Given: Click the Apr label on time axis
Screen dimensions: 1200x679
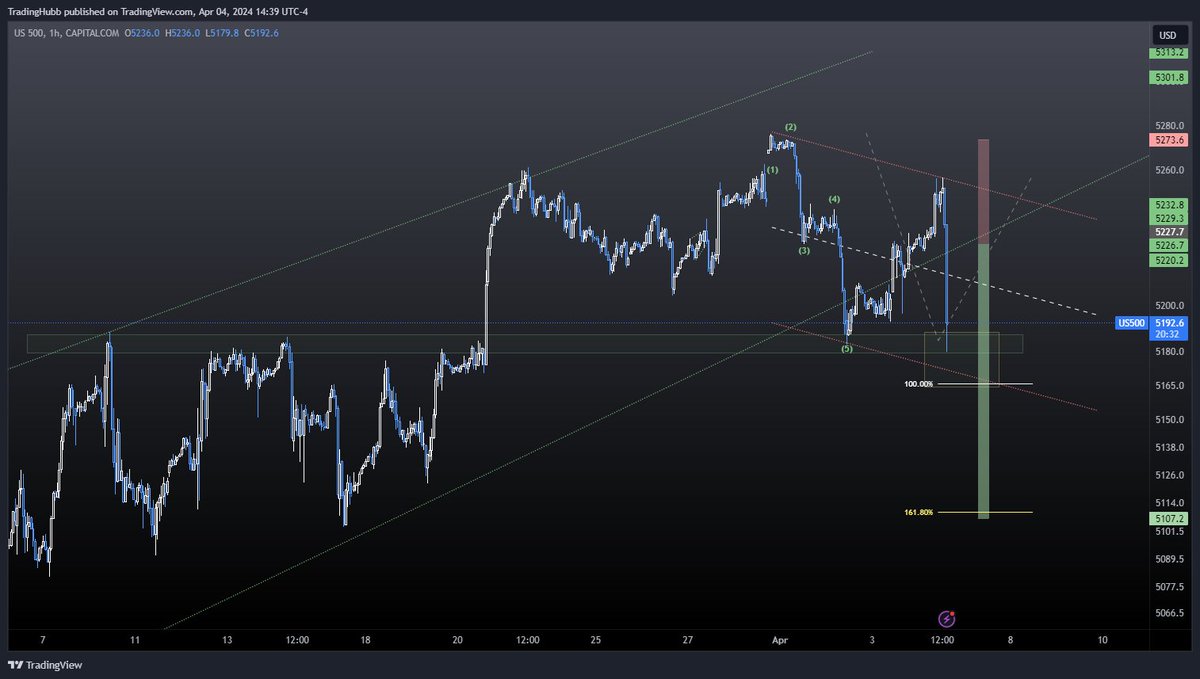Looking at the screenshot, I should [x=778, y=640].
